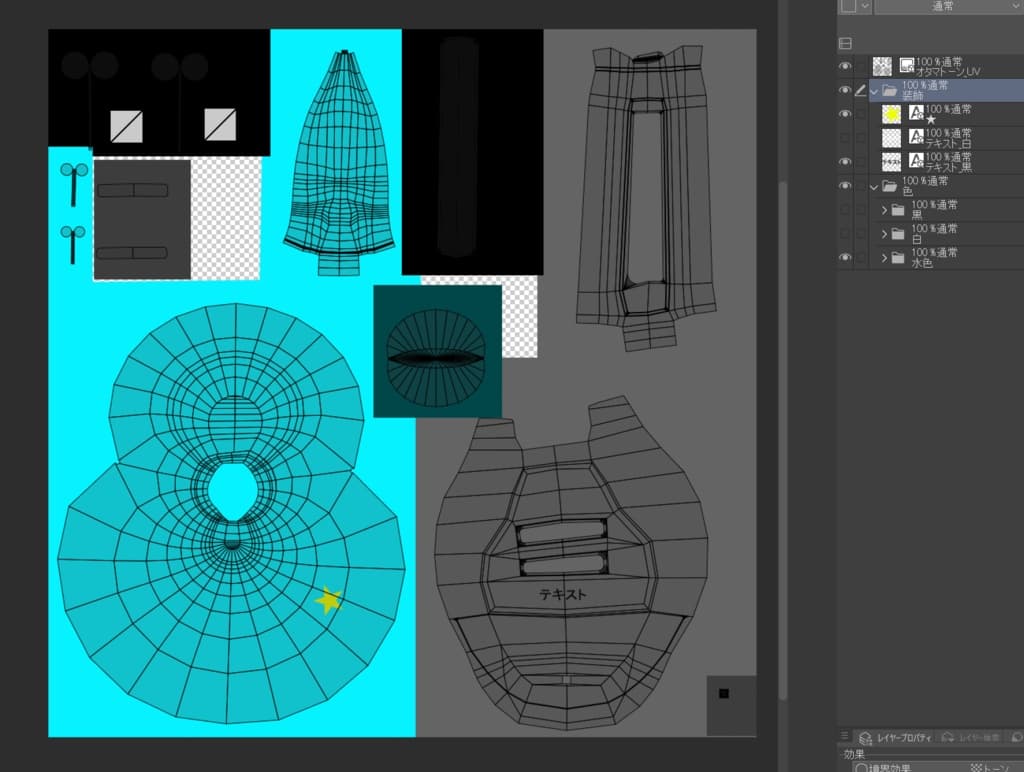Click the two-pane layer view icon

click(845, 43)
